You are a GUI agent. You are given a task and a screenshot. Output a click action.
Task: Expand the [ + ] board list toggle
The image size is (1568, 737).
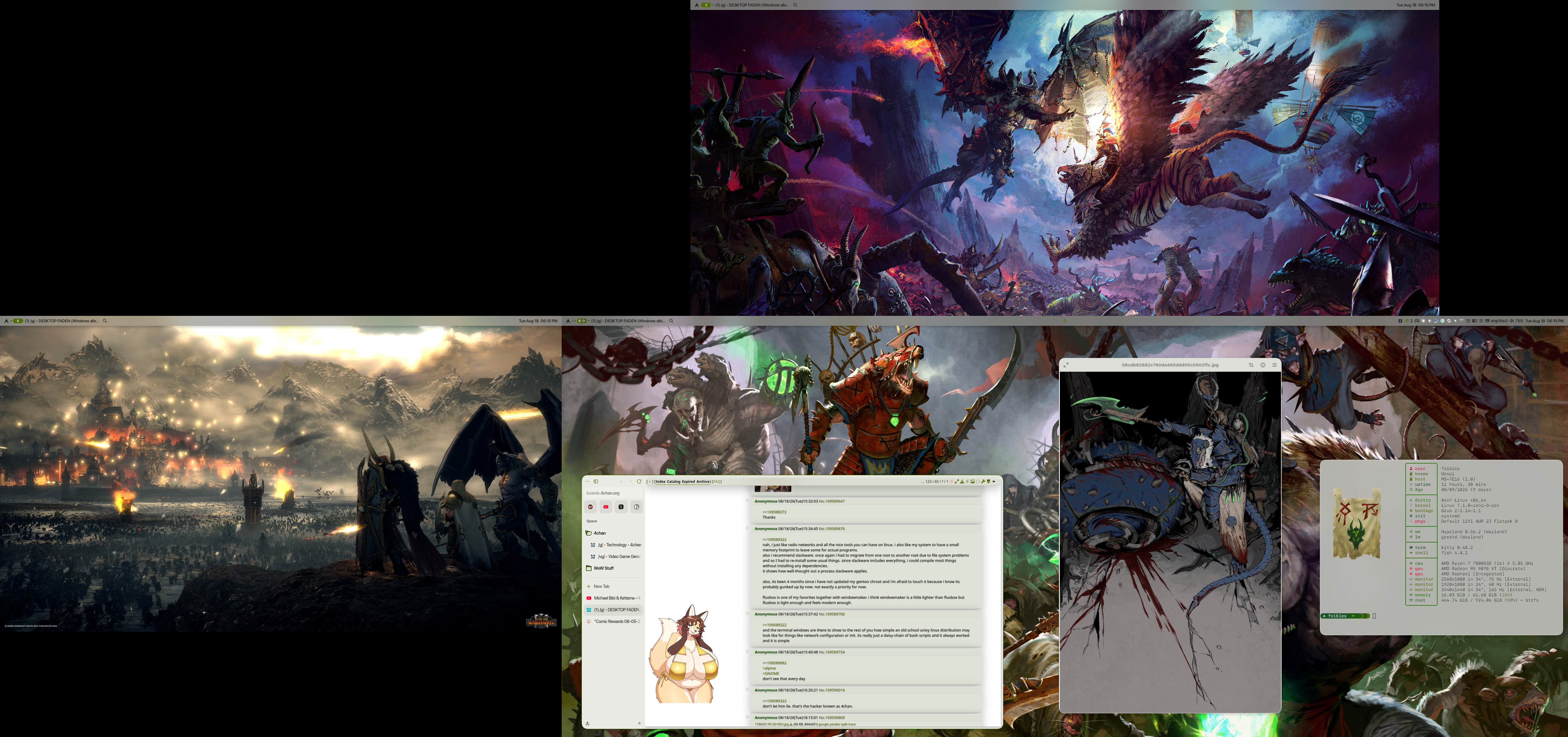[x=649, y=481]
